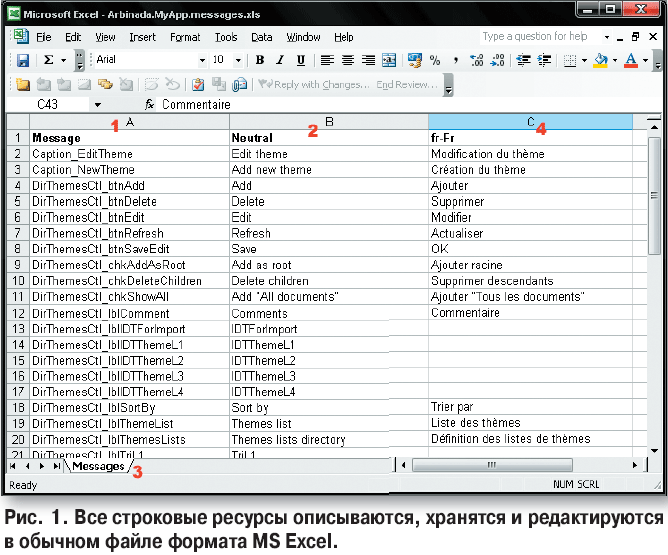
Task: Open the Data menu
Action: (x=261, y=37)
